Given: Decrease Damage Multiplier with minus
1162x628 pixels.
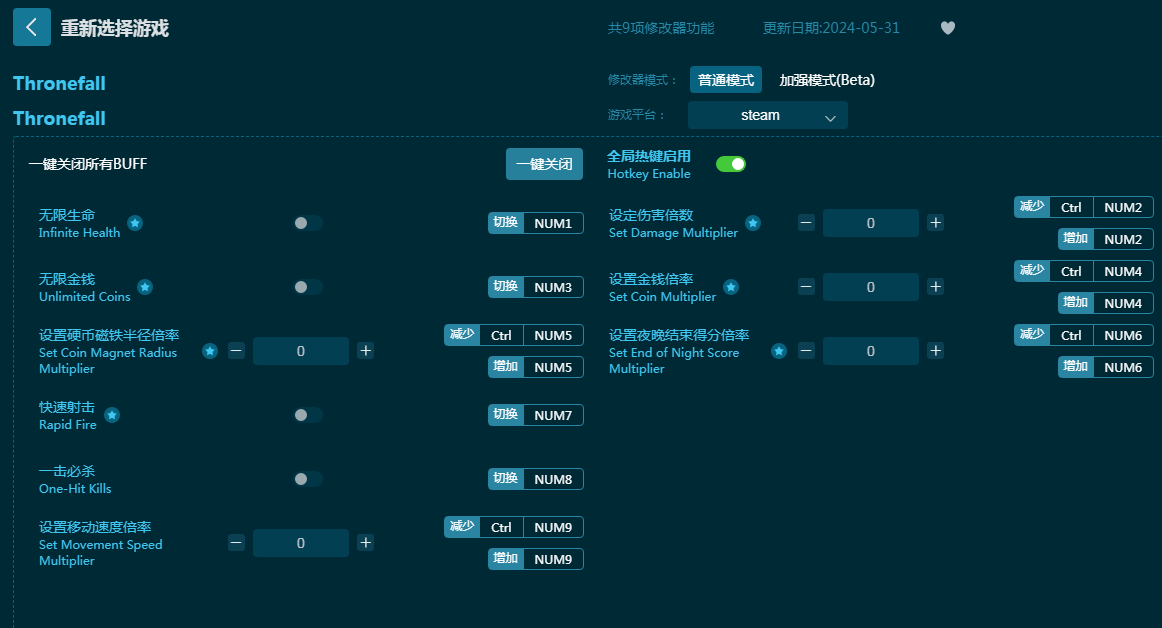Looking at the screenshot, I should point(806,222).
